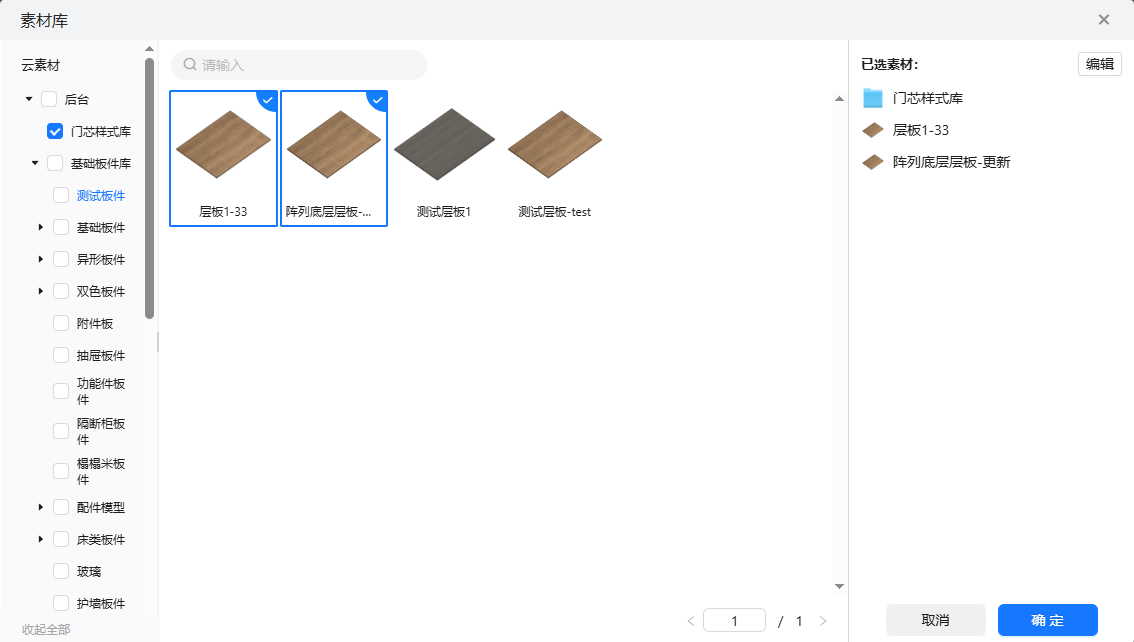
Task: Click the blue folder icon for 门芯样式库
Action: pyautogui.click(x=873, y=98)
